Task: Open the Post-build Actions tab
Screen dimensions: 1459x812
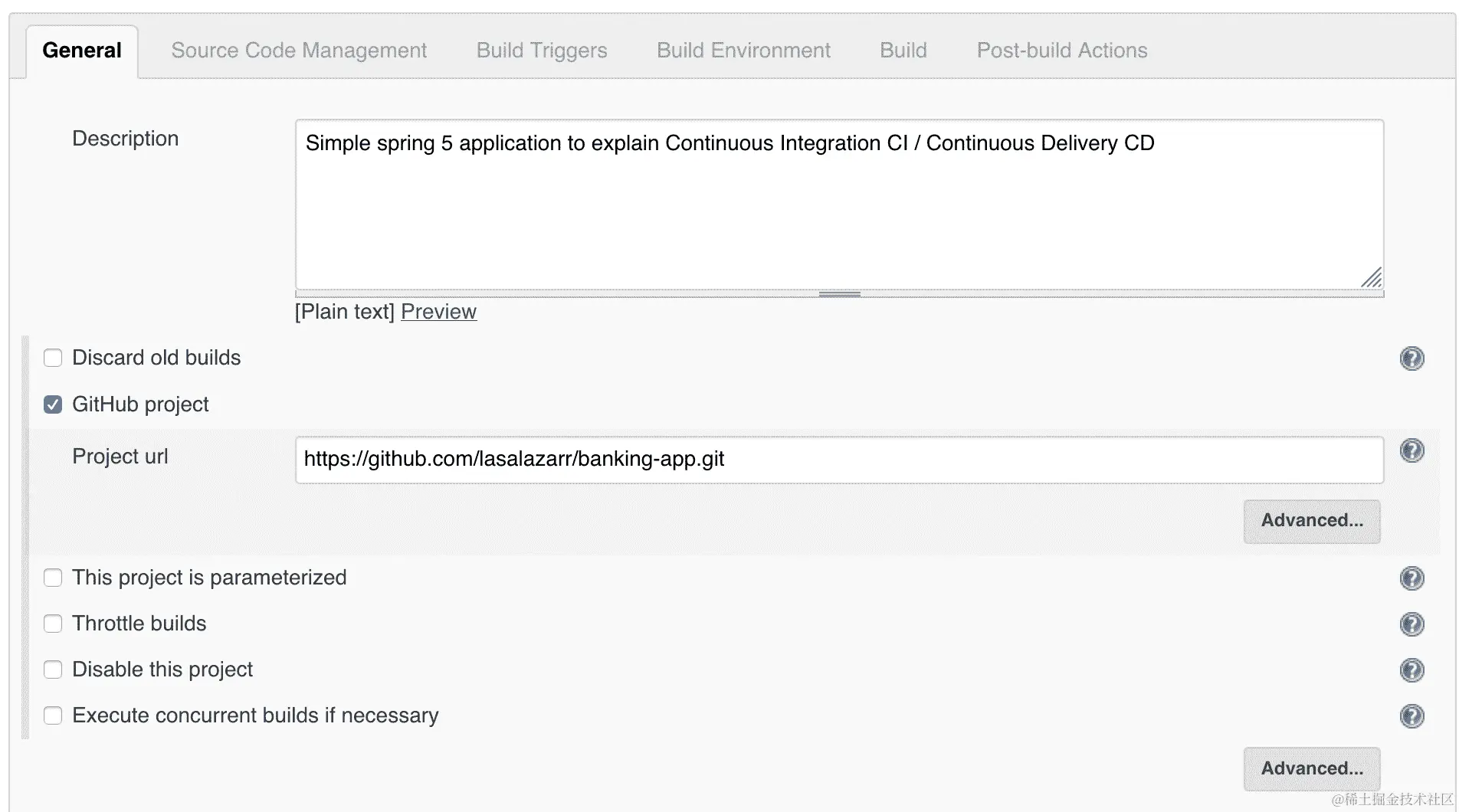Action: (1061, 51)
